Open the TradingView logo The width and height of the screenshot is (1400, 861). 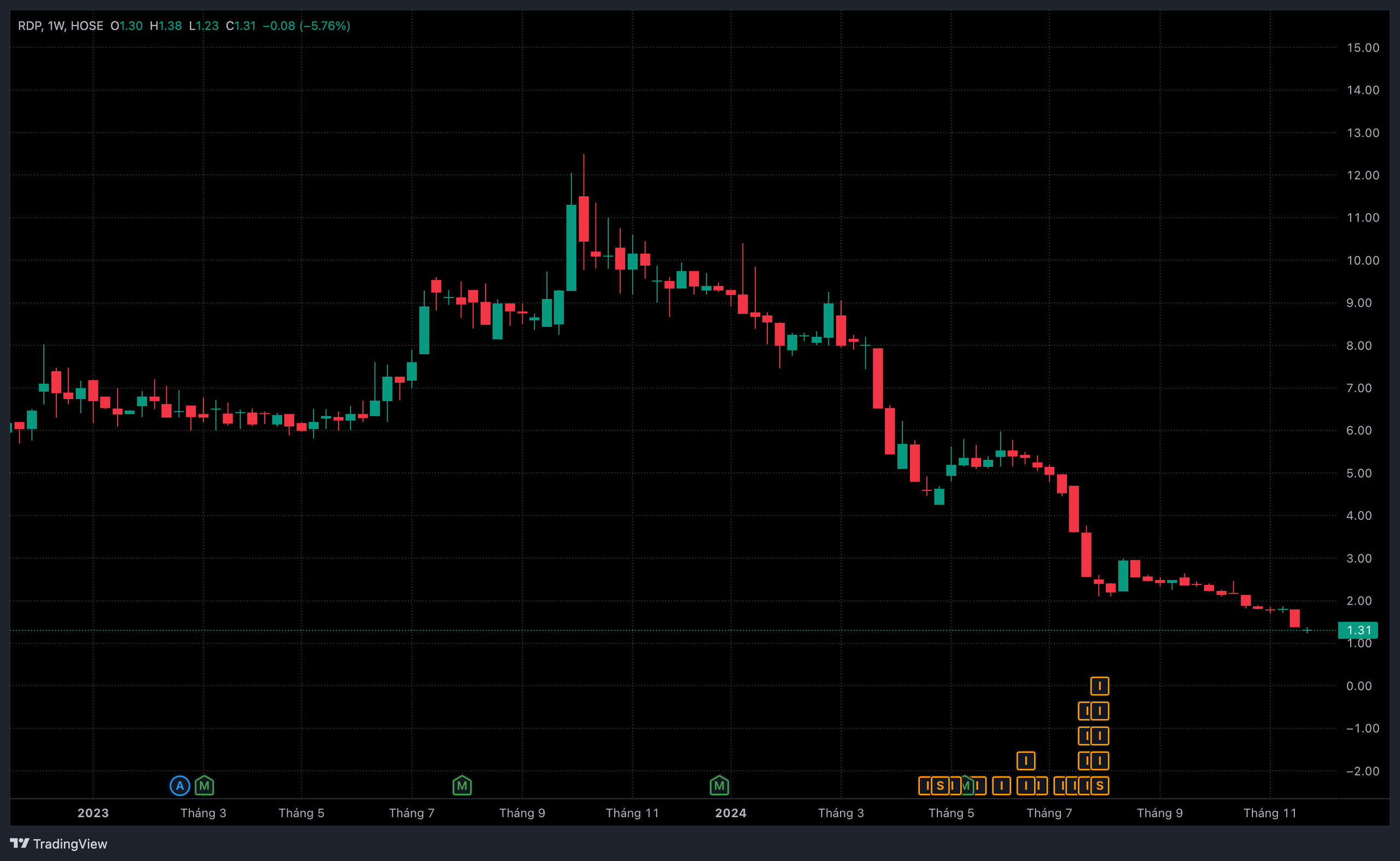(59, 844)
